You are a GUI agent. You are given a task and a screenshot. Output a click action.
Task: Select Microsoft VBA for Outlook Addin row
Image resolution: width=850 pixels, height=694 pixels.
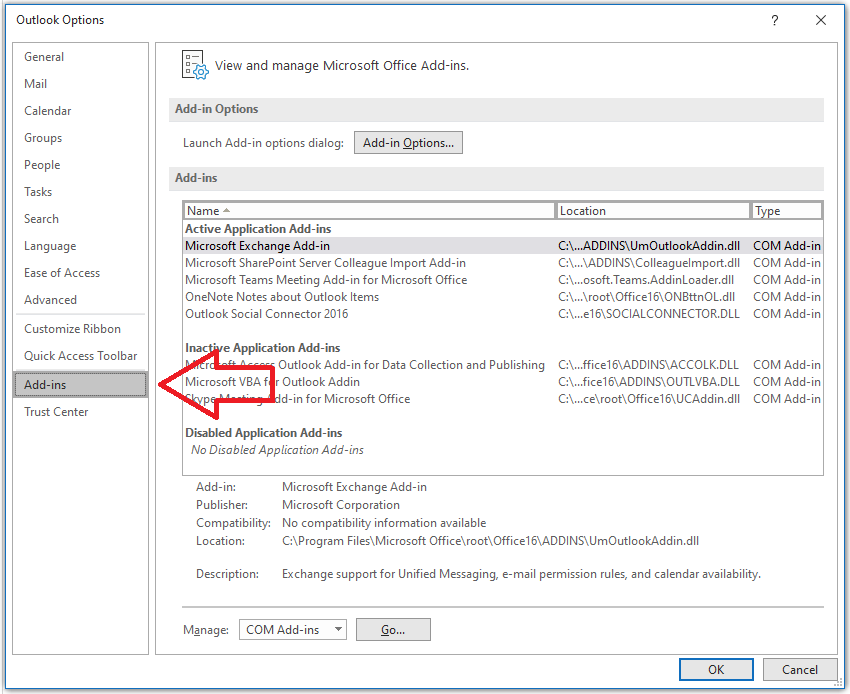coord(502,382)
